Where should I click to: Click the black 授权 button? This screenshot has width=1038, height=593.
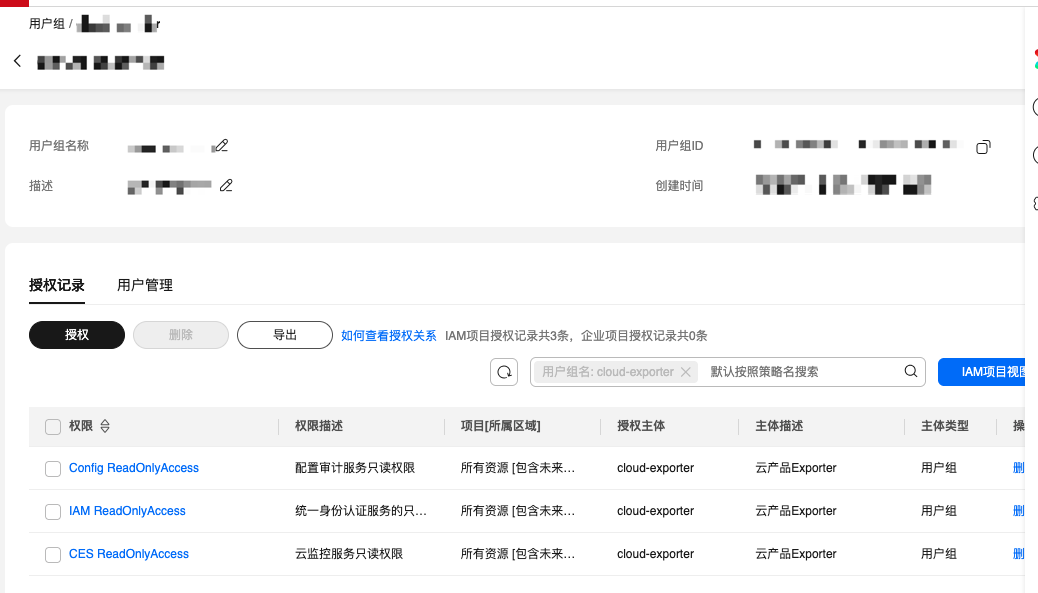[77, 335]
